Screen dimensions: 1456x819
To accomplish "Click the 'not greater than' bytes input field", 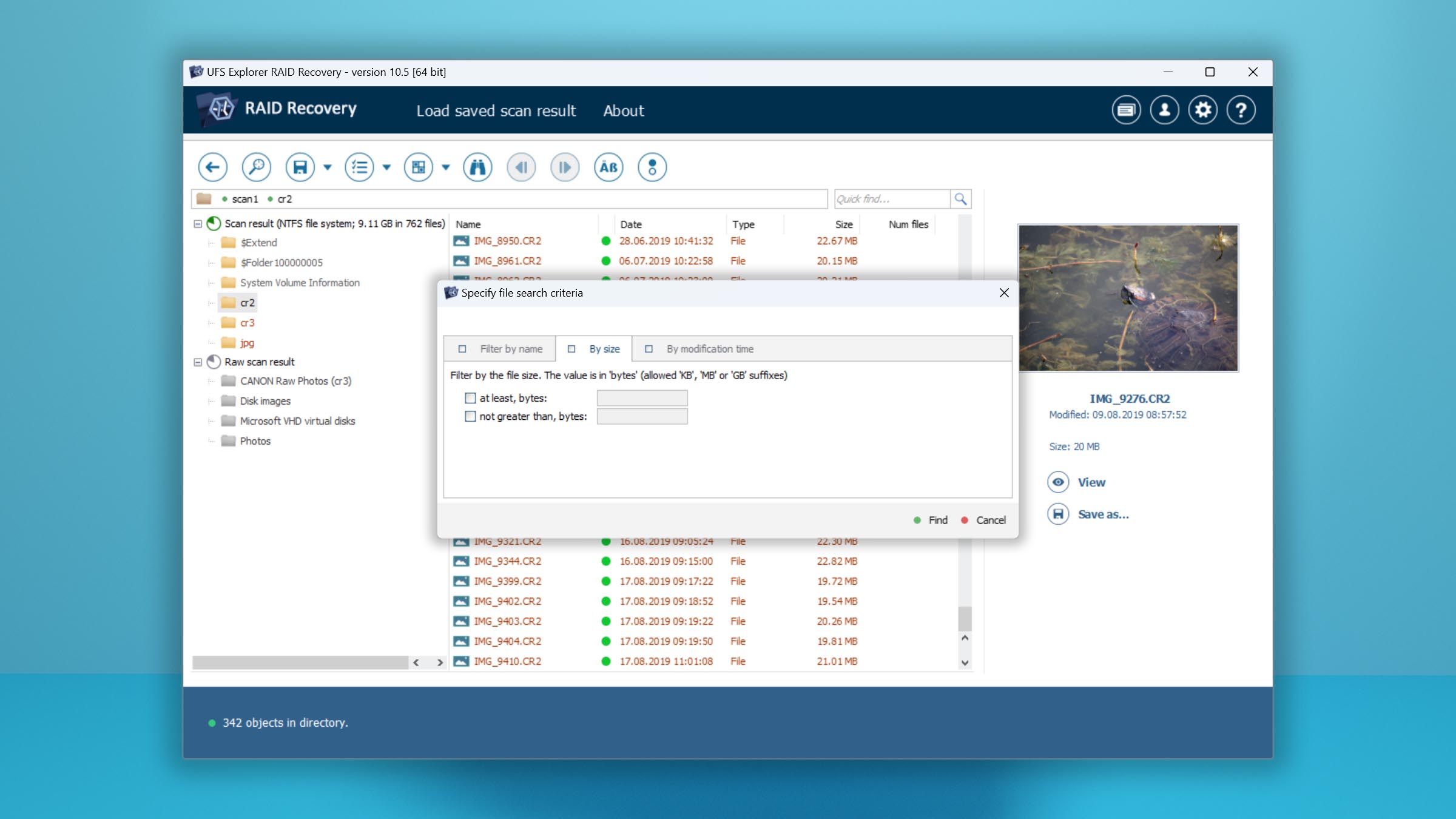I will (642, 416).
